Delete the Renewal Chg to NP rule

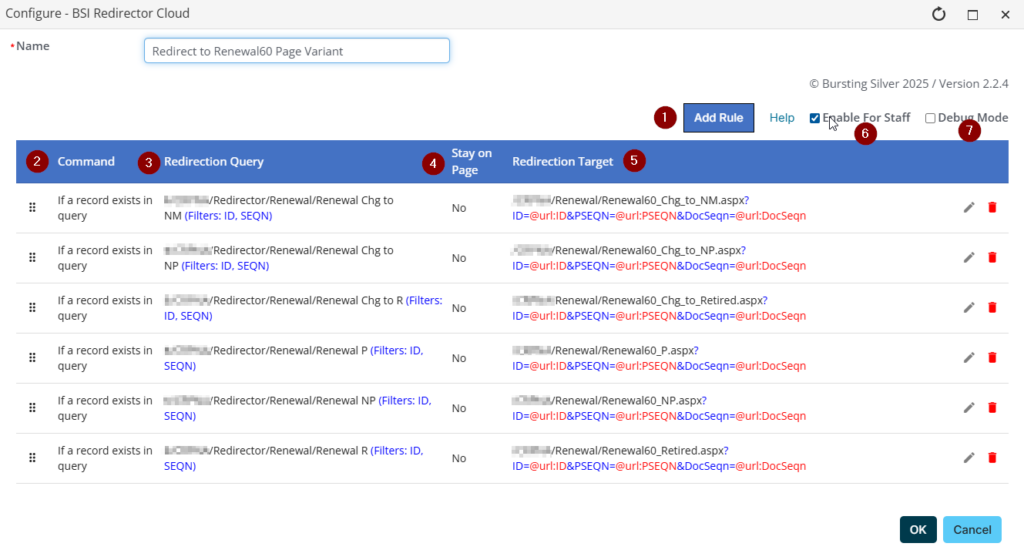click(x=992, y=258)
